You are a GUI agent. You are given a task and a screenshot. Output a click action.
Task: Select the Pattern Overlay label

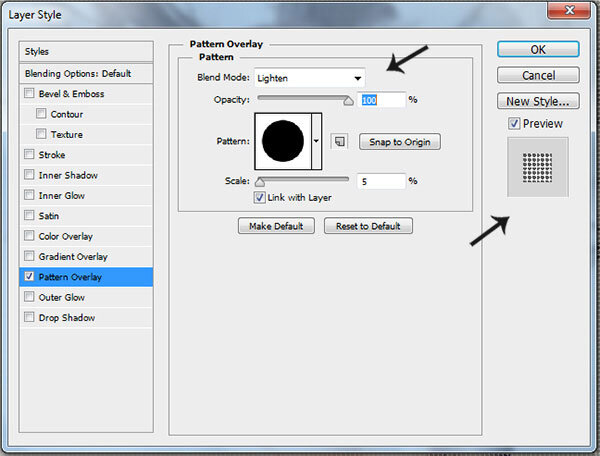click(x=70, y=277)
